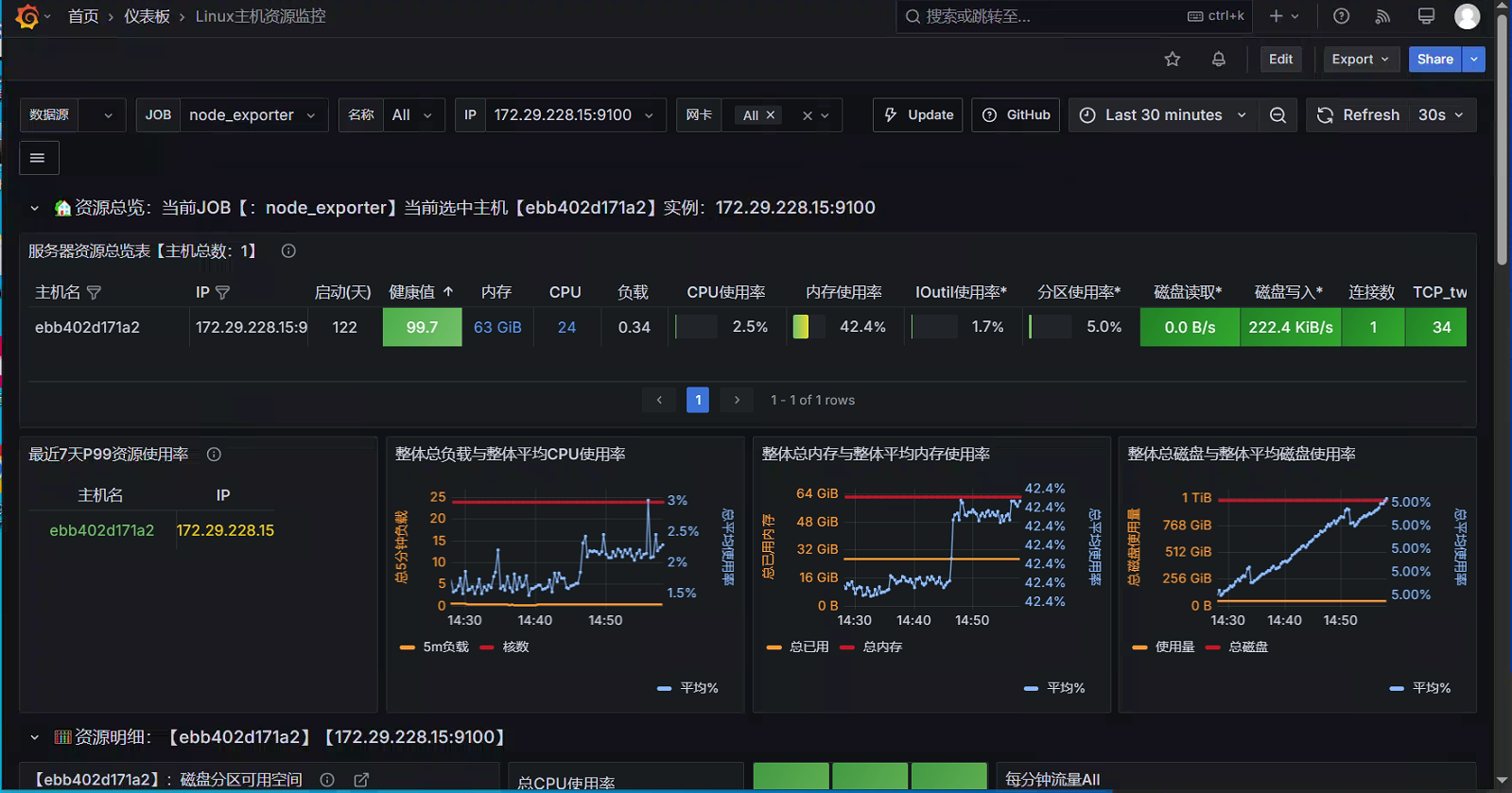Click the Grafana logo icon
Screen dimensions: 1512x793
pyautogui.click(x=26, y=16)
